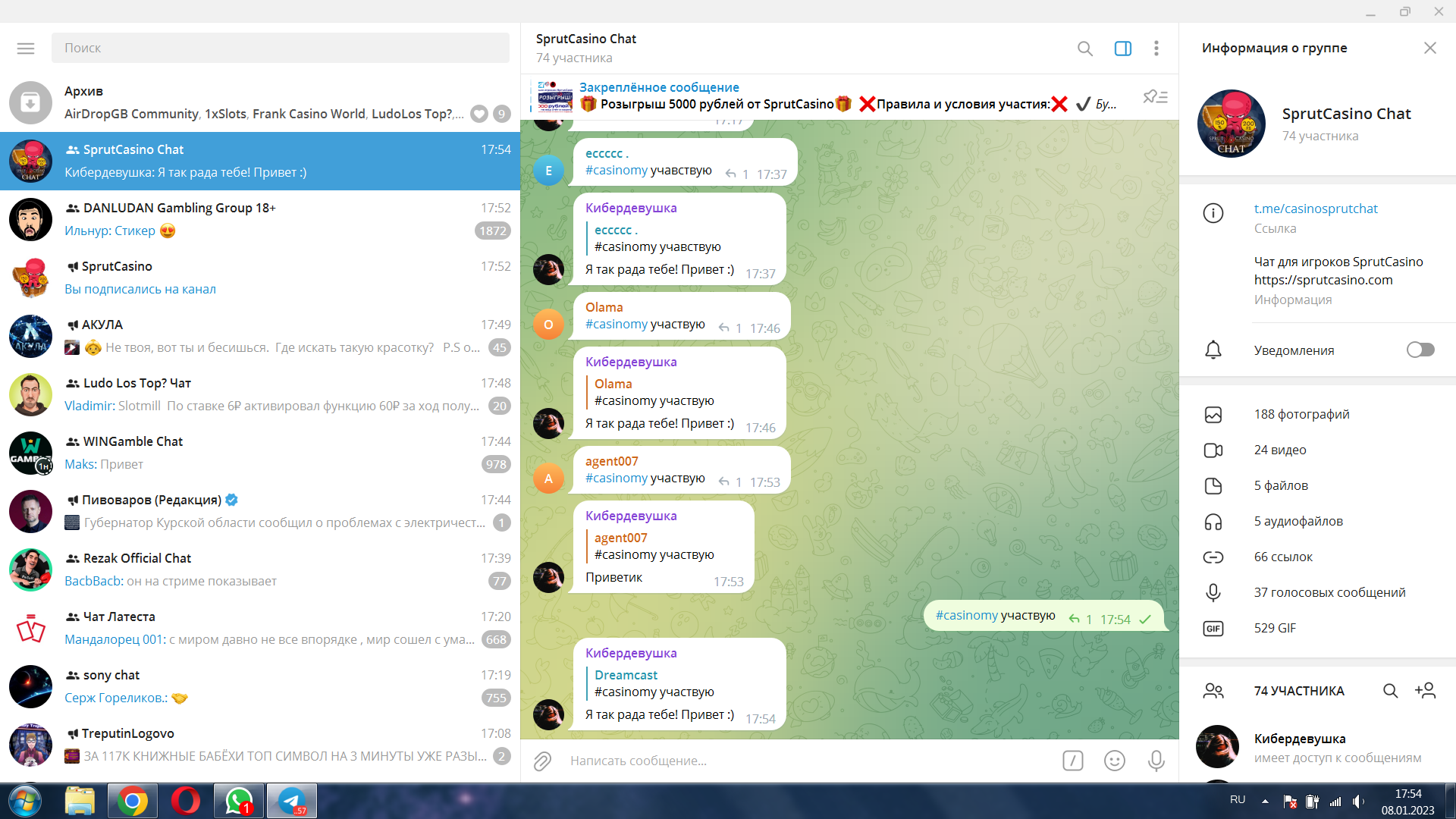The height and width of the screenshot is (819, 1456).
Task: Open the 188 фотографий shared media
Action: (x=1301, y=414)
